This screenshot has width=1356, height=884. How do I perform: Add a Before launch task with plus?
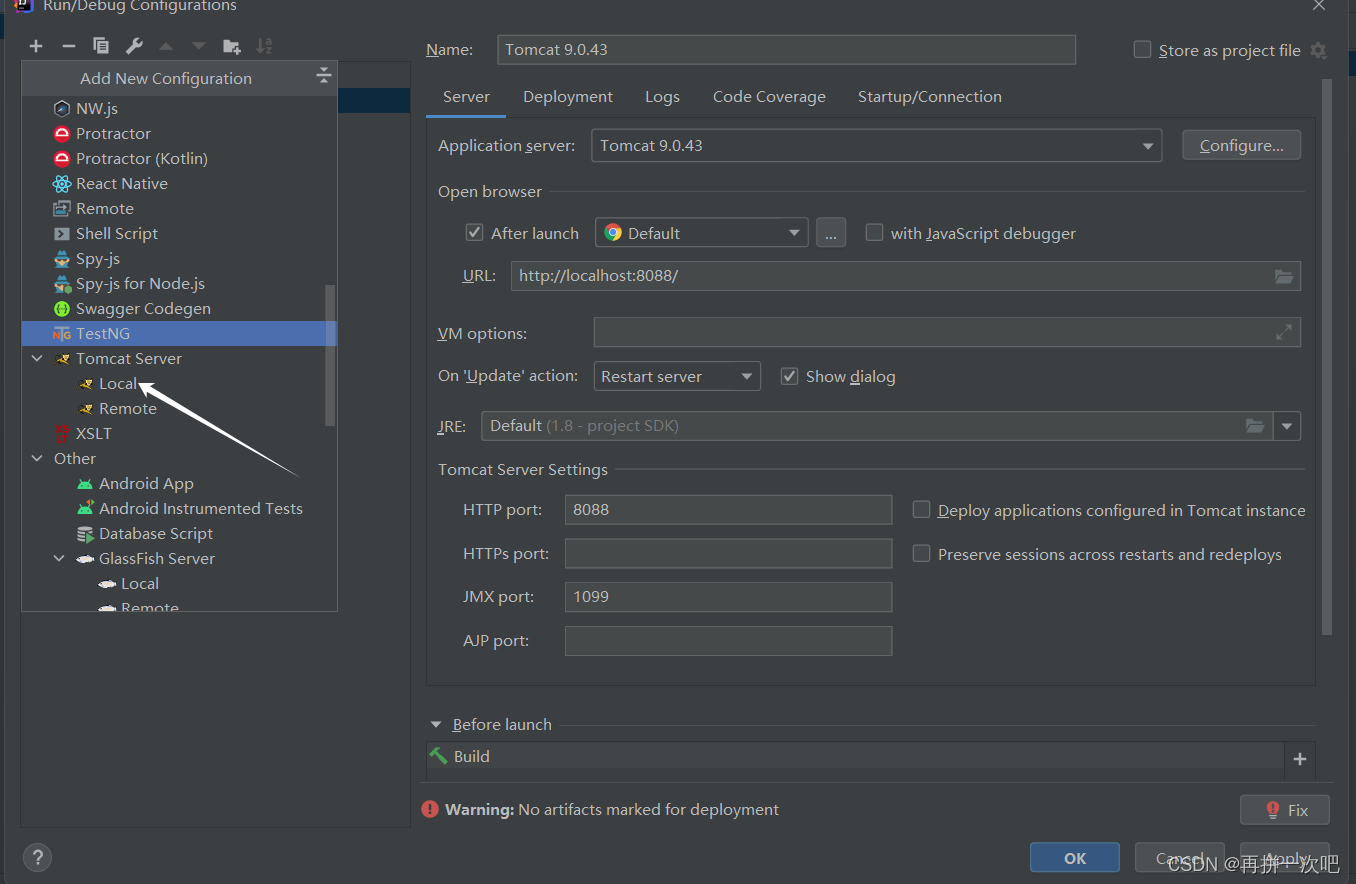click(1300, 759)
